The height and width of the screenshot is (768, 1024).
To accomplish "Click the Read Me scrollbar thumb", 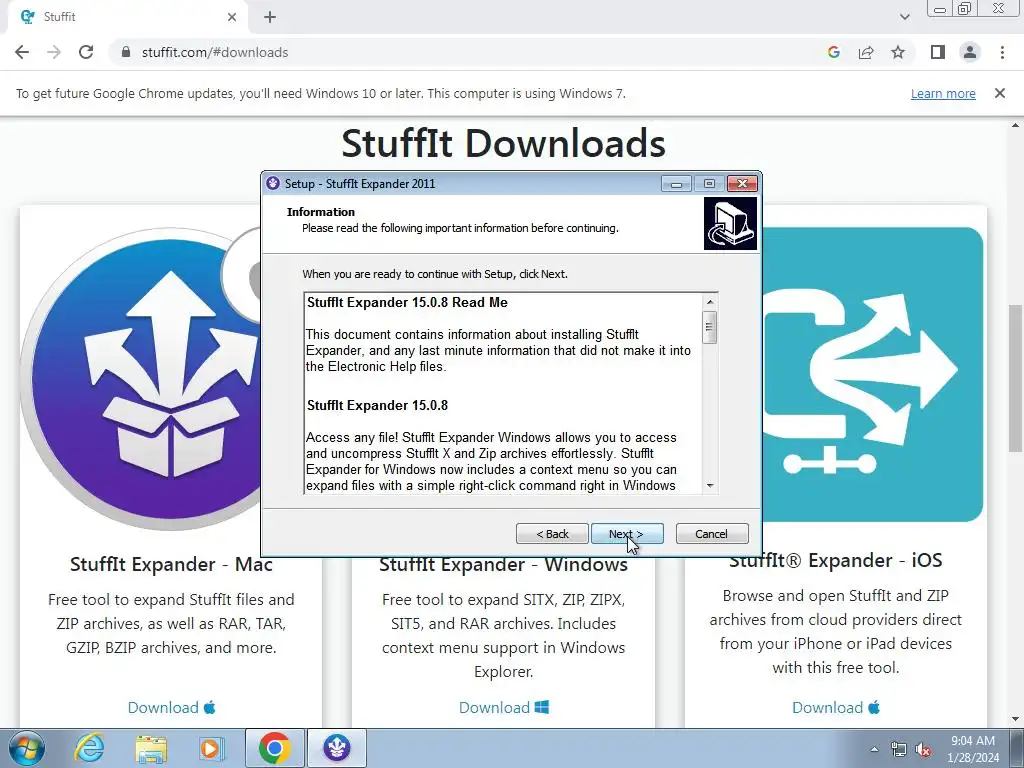I will [x=709, y=328].
